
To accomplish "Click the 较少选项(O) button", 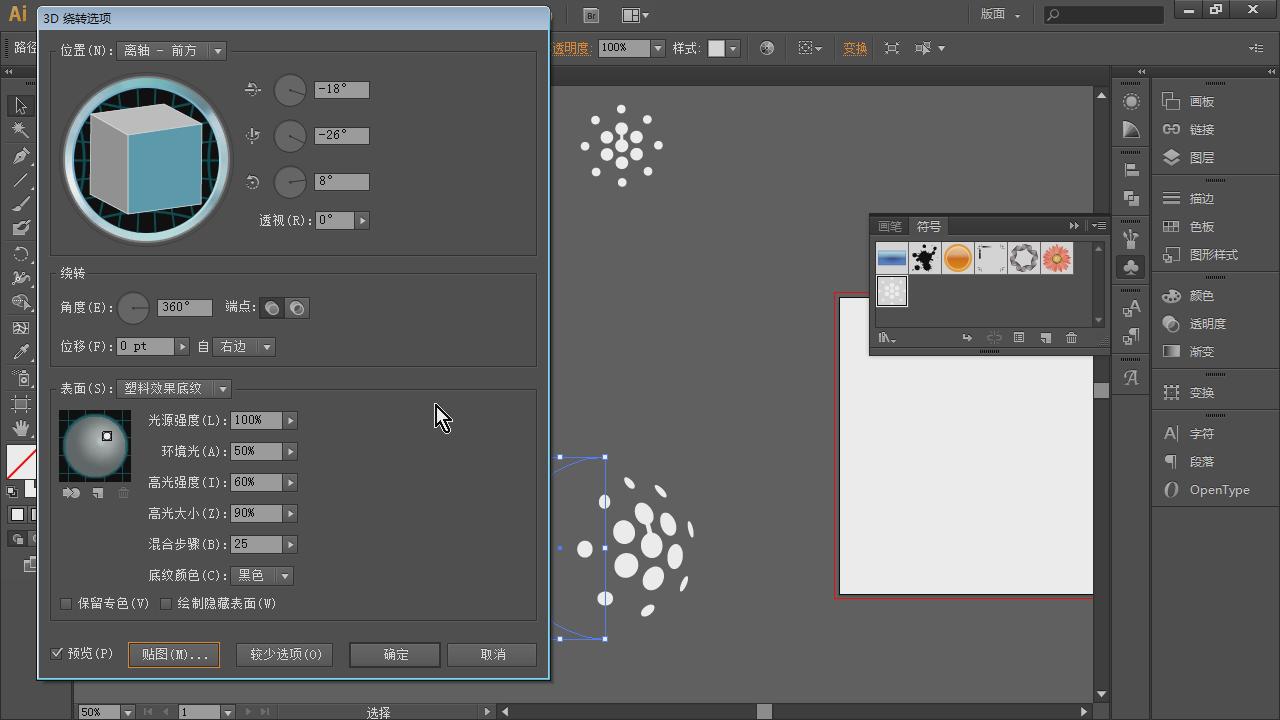I will pyautogui.click(x=285, y=654).
